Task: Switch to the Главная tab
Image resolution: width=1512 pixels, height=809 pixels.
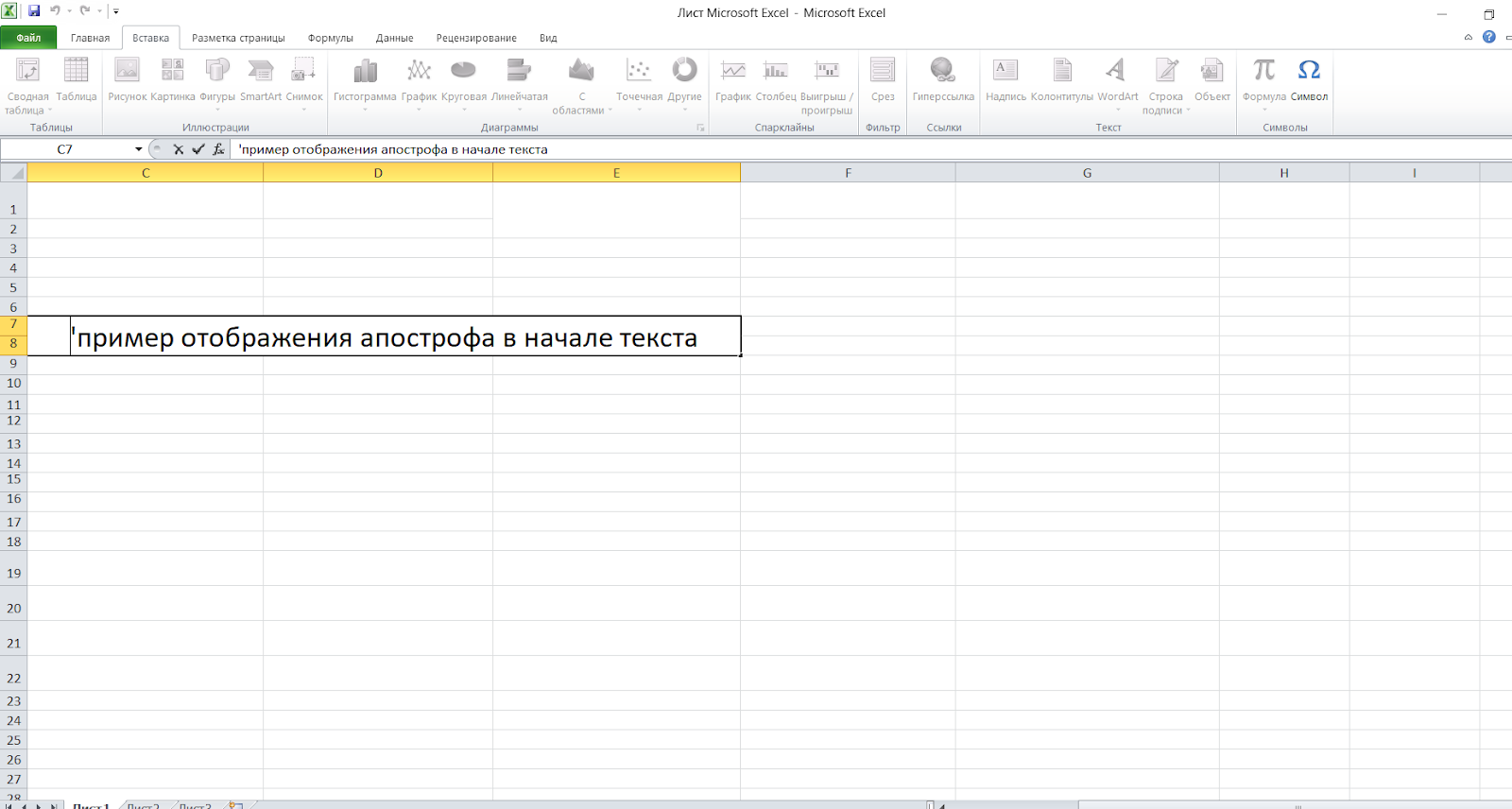Action: coord(90,38)
